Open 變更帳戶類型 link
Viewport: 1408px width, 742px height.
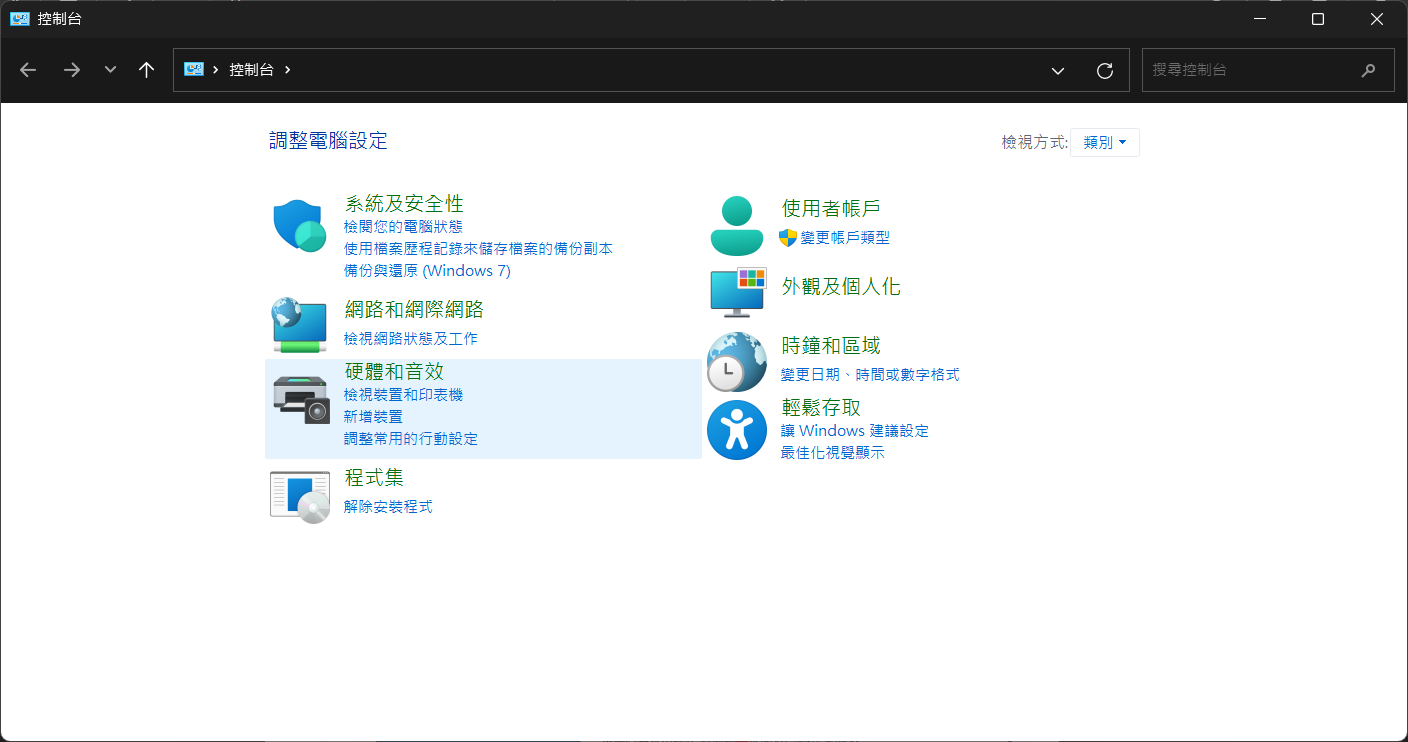tap(845, 238)
